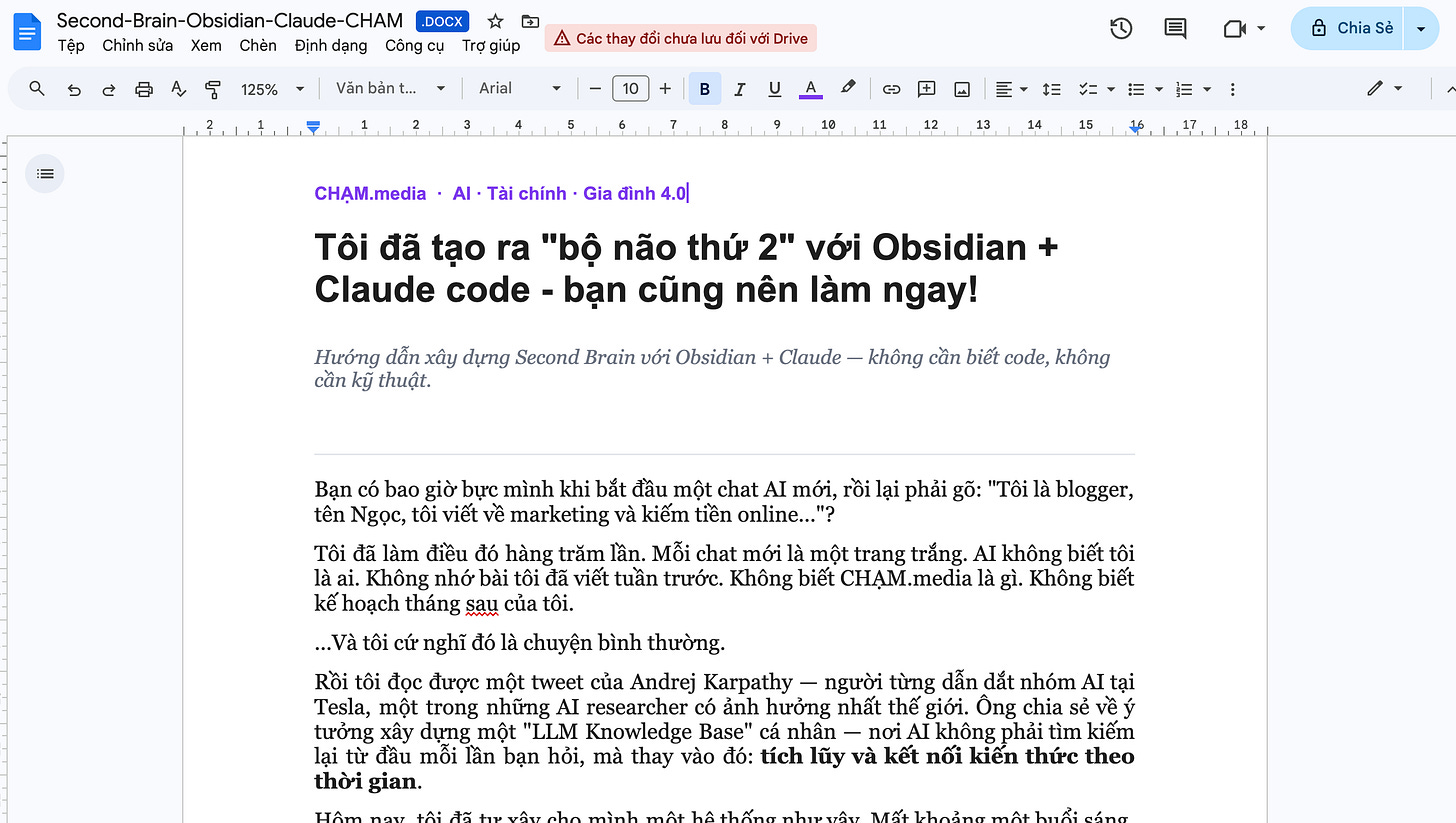Screen dimensions: 1456x823
Task: Move document to folder icon
Action: 530,21
